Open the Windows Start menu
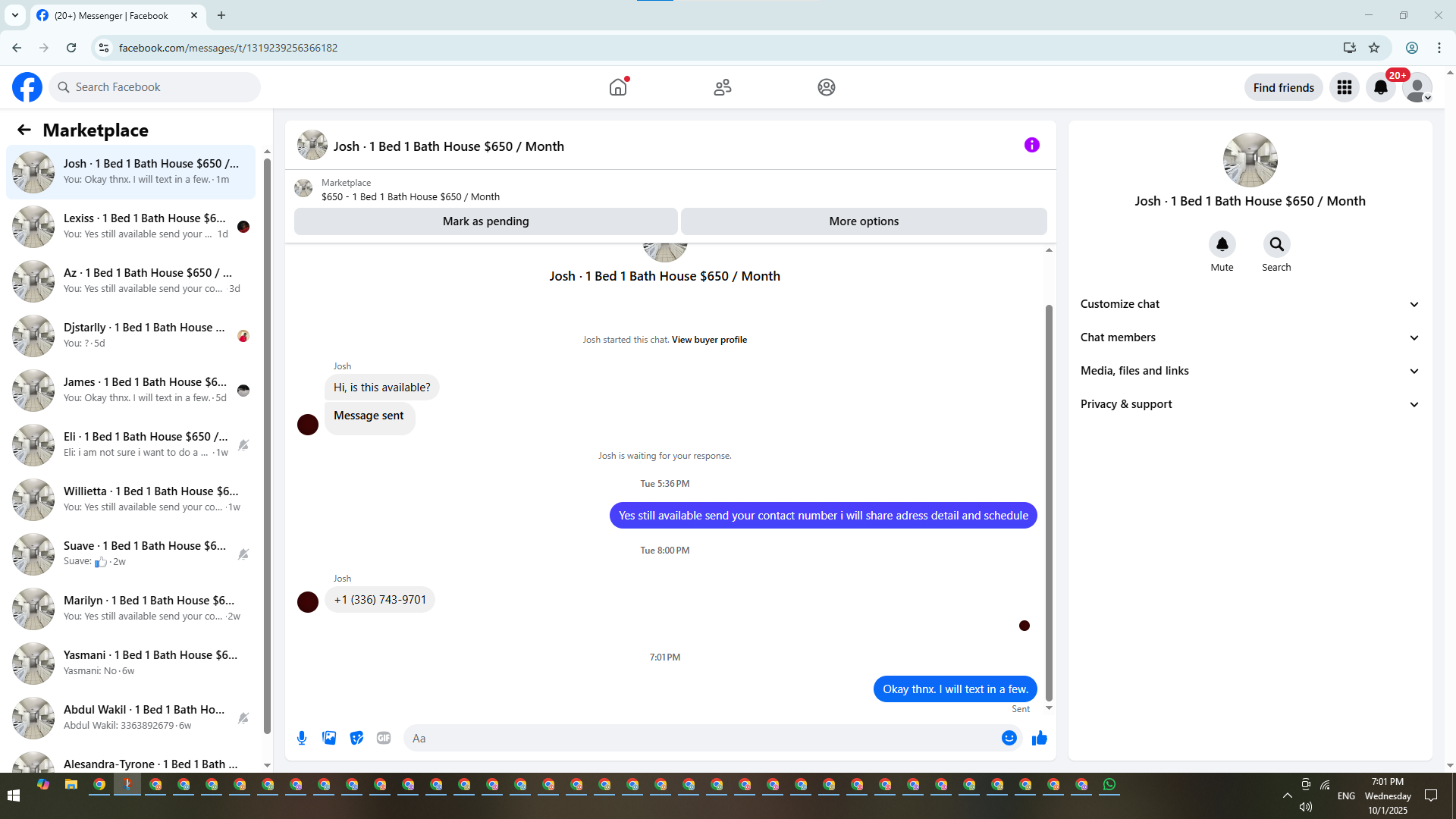1456x819 pixels. point(13,795)
